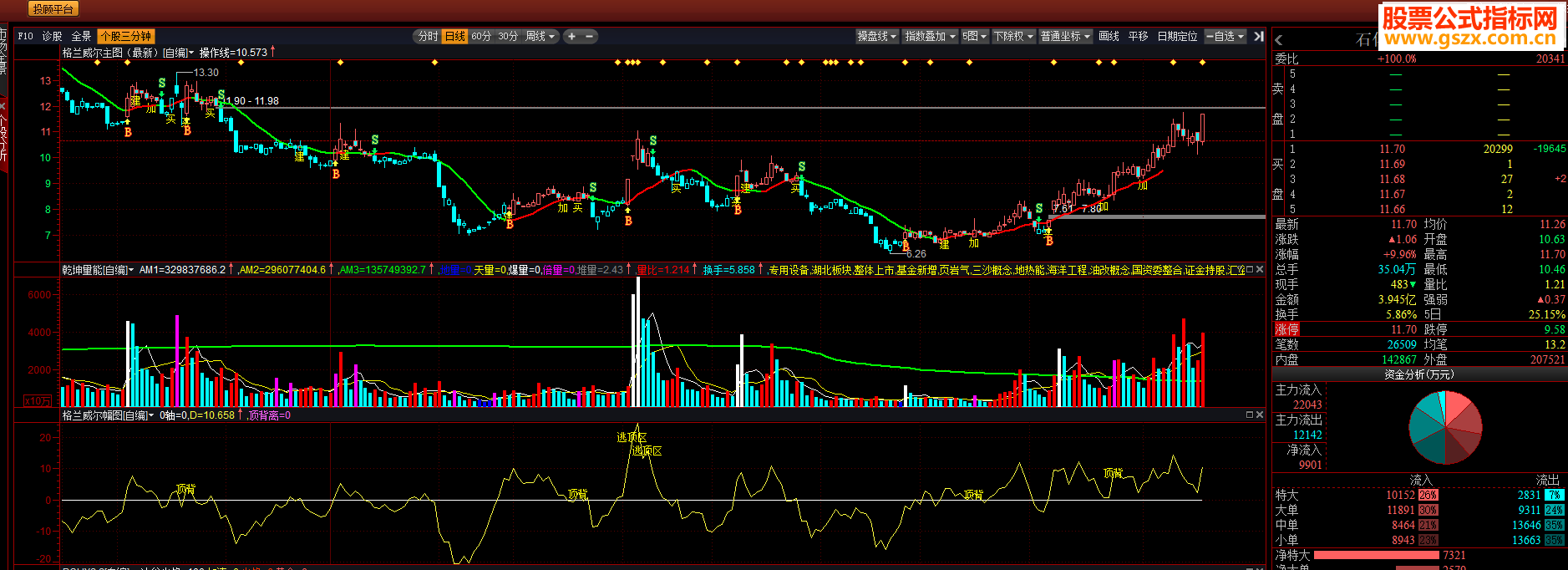Zoom out the chart with minus icon
The width and height of the screenshot is (1568, 570).
coord(589,36)
